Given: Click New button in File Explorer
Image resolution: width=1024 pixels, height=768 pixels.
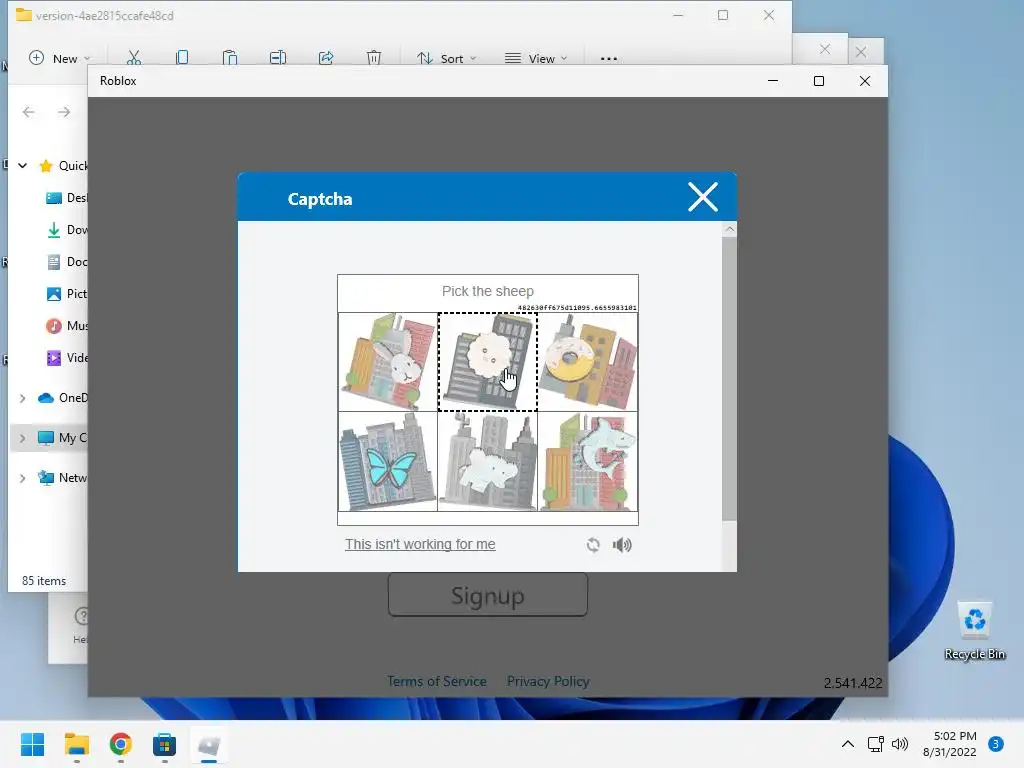Looking at the screenshot, I should pyautogui.click(x=59, y=58).
